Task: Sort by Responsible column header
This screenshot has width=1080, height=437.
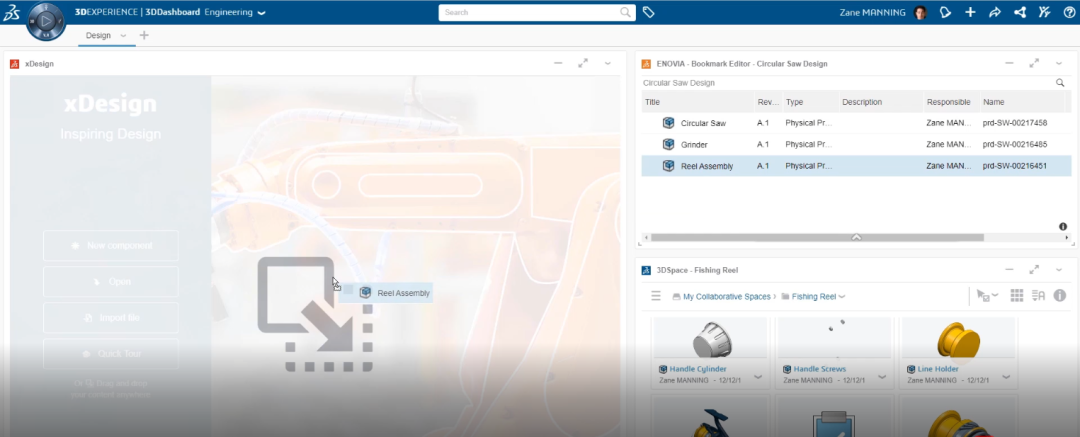Action: coord(951,102)
